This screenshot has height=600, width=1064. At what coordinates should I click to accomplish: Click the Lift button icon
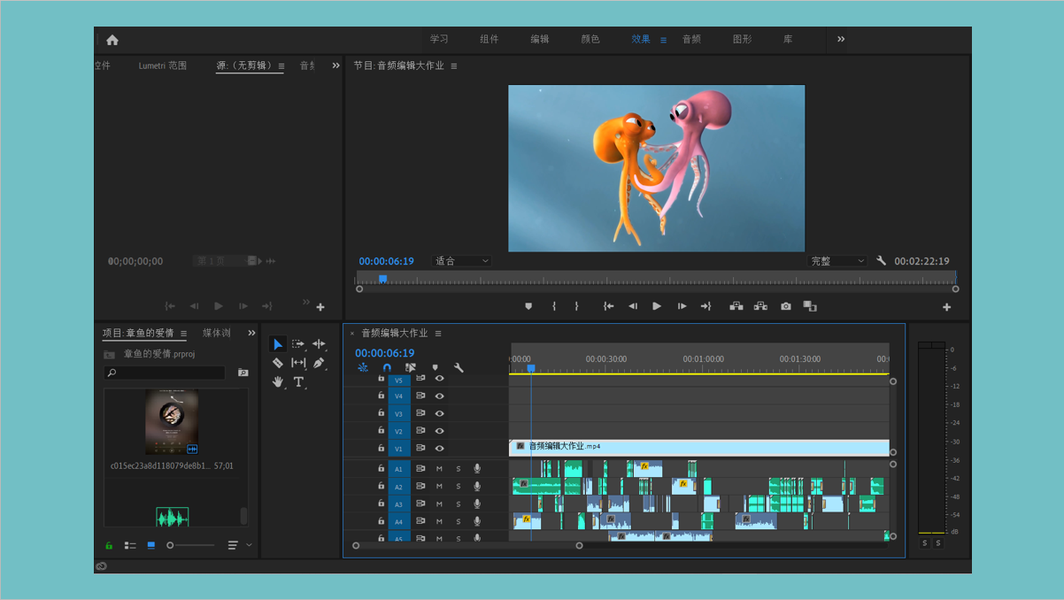[x=736, y=307]
